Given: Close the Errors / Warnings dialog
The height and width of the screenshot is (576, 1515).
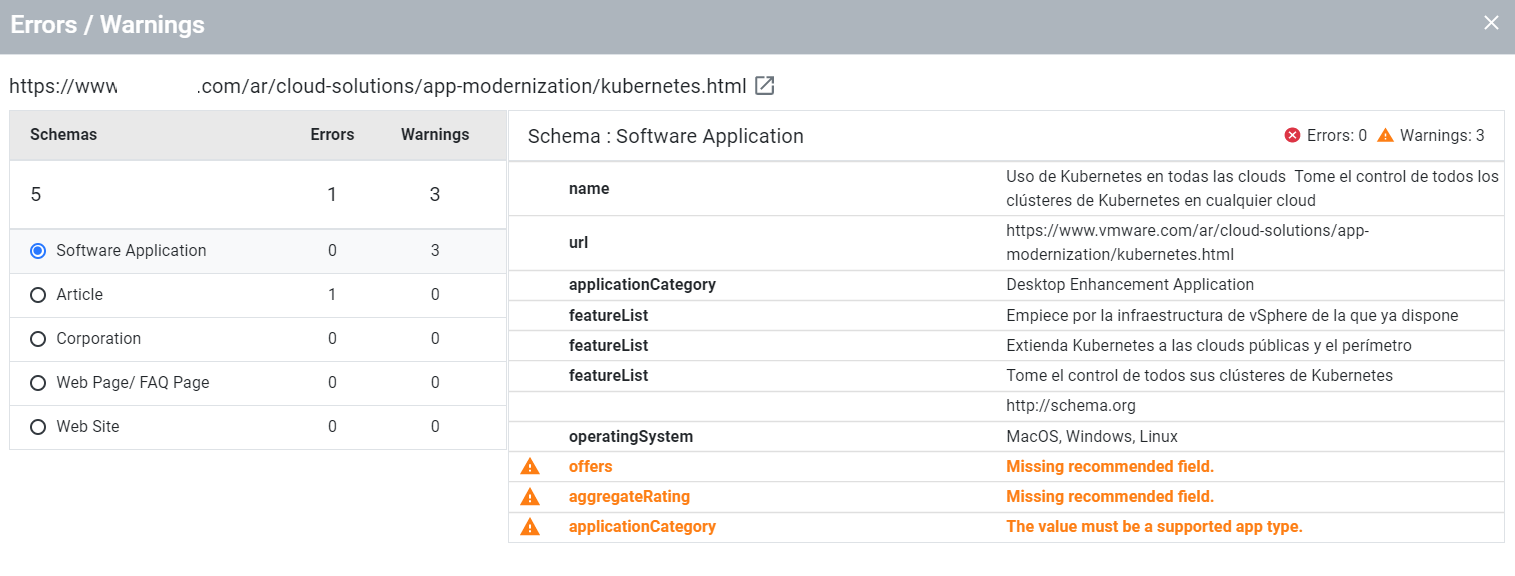Looking at the screenshot, I should (x=1491, y=23).
